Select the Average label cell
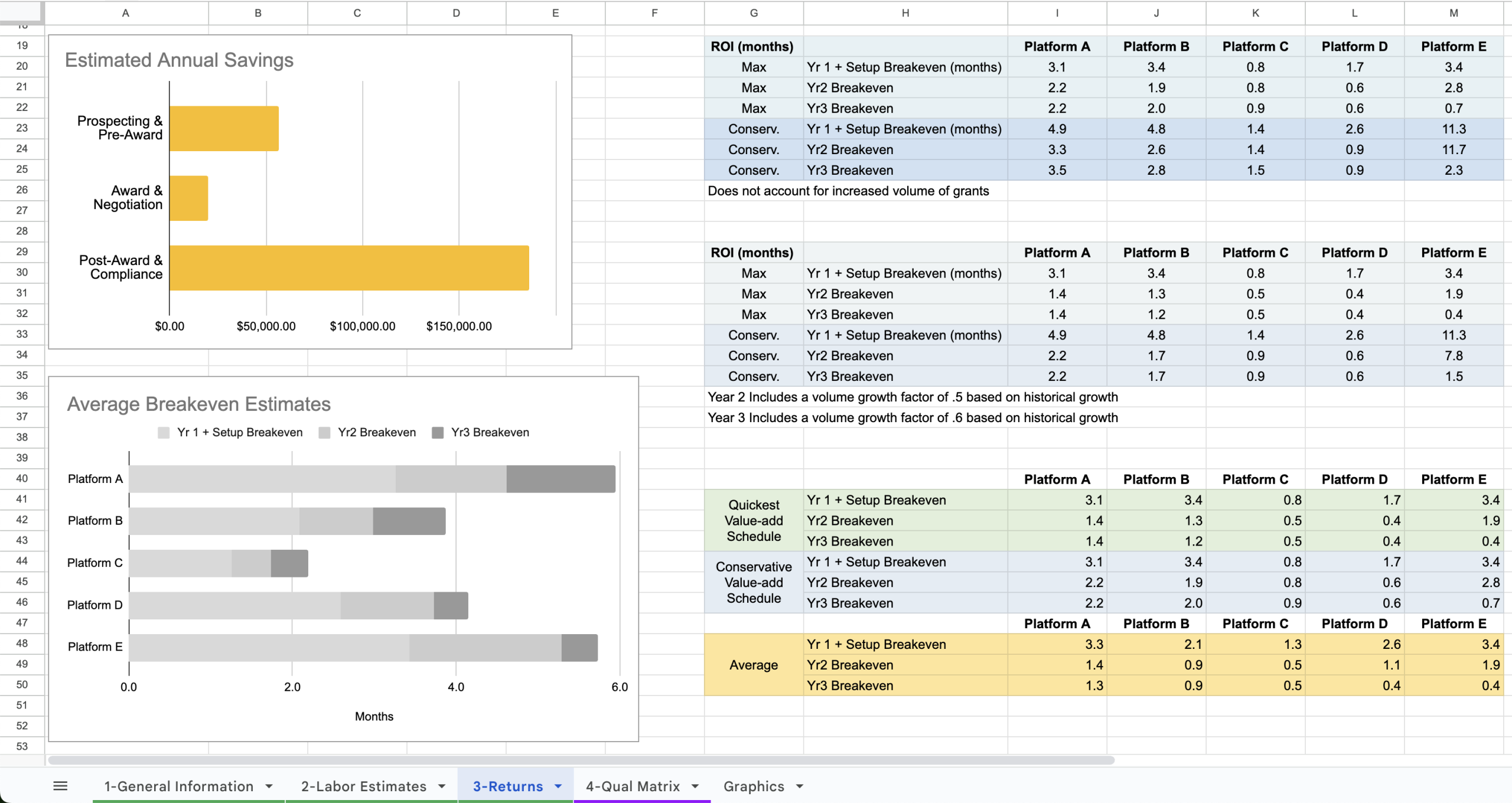The width and height of the screenshot is (1512, 803). coord(754,665)
